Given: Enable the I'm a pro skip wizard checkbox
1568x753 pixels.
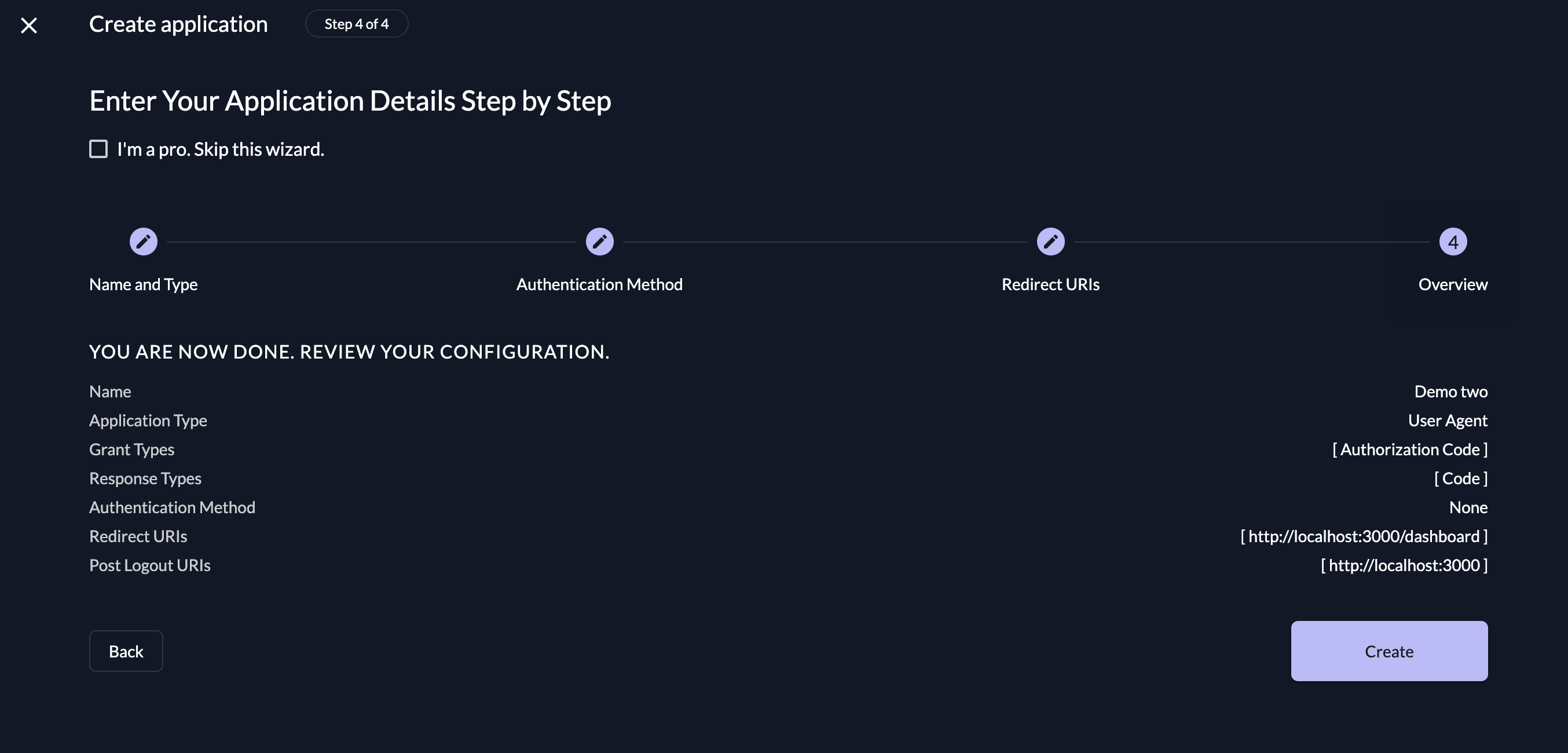Looking at the screenshot, I should [x=97, y=149].
